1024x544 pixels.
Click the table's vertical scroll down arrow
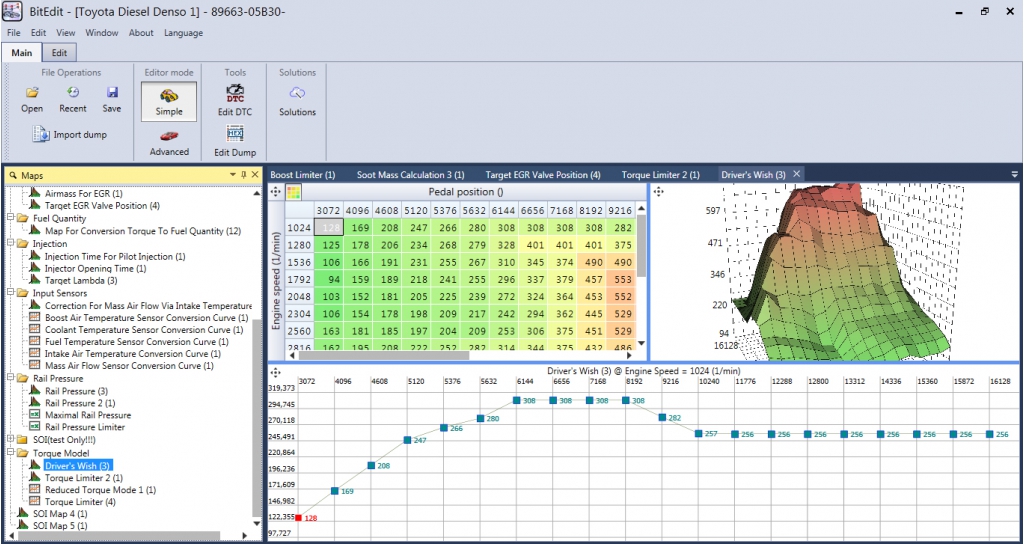tap(641, 344)
